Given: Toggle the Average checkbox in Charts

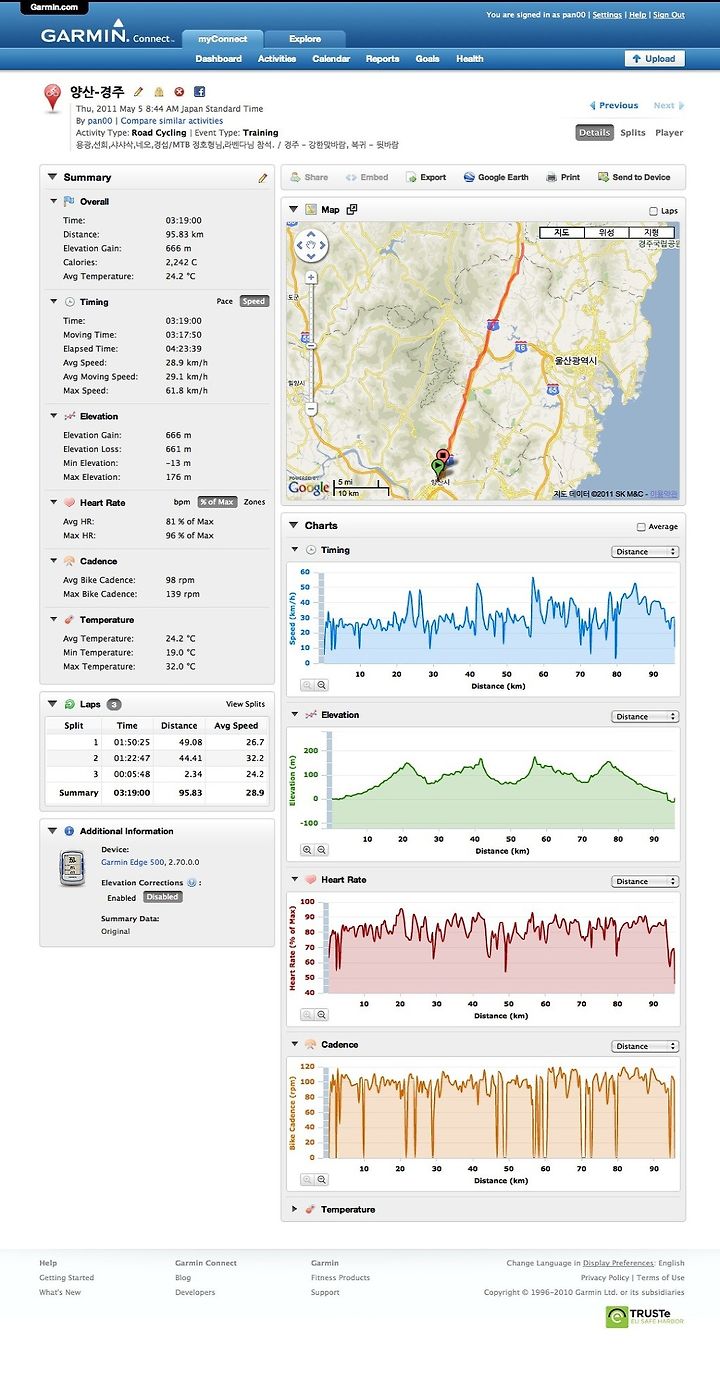Looking at the screenshot, I should (641, 527).
